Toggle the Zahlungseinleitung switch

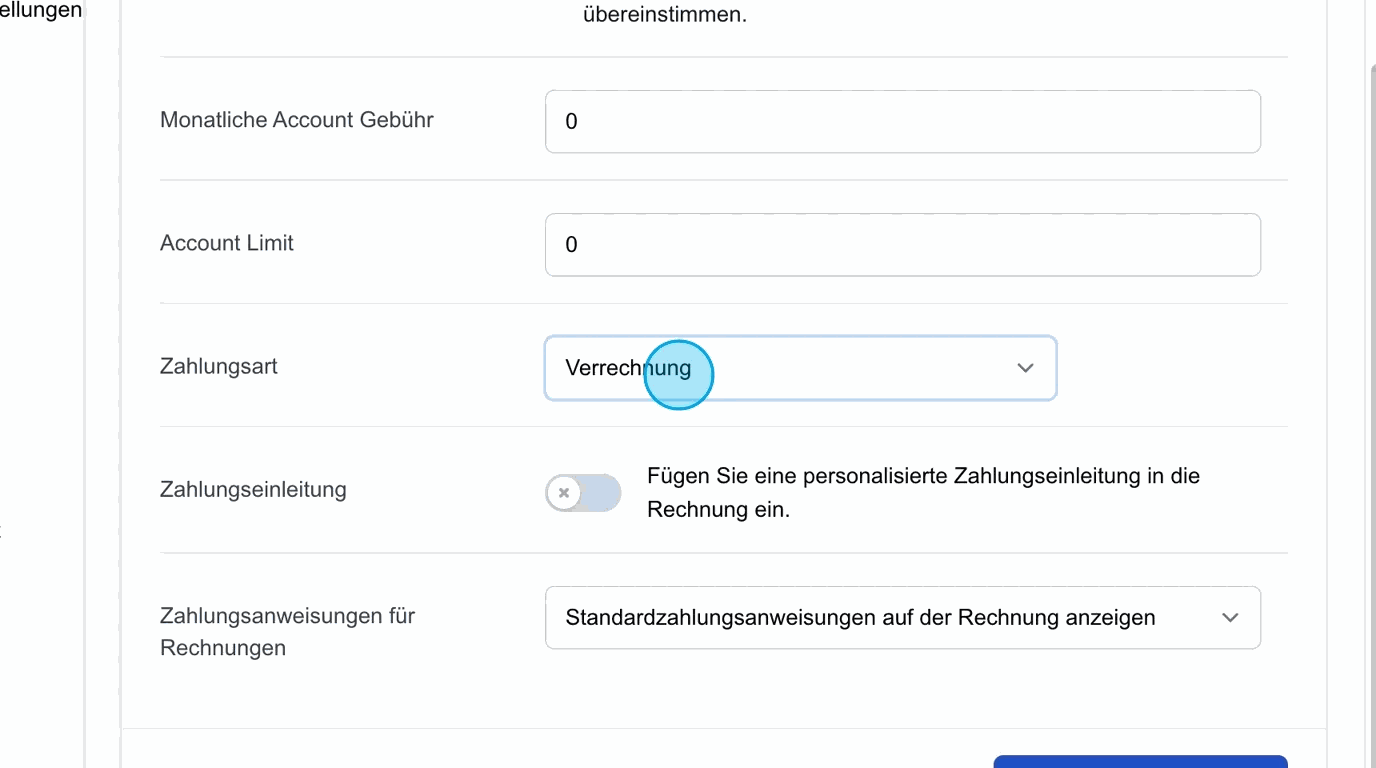(x=583, y=492)
